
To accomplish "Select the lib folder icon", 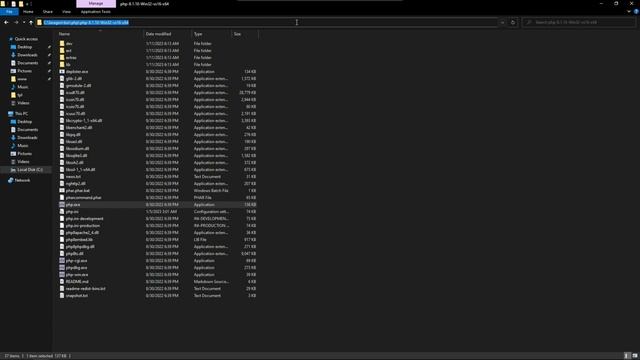I will (x=62, y=64).
